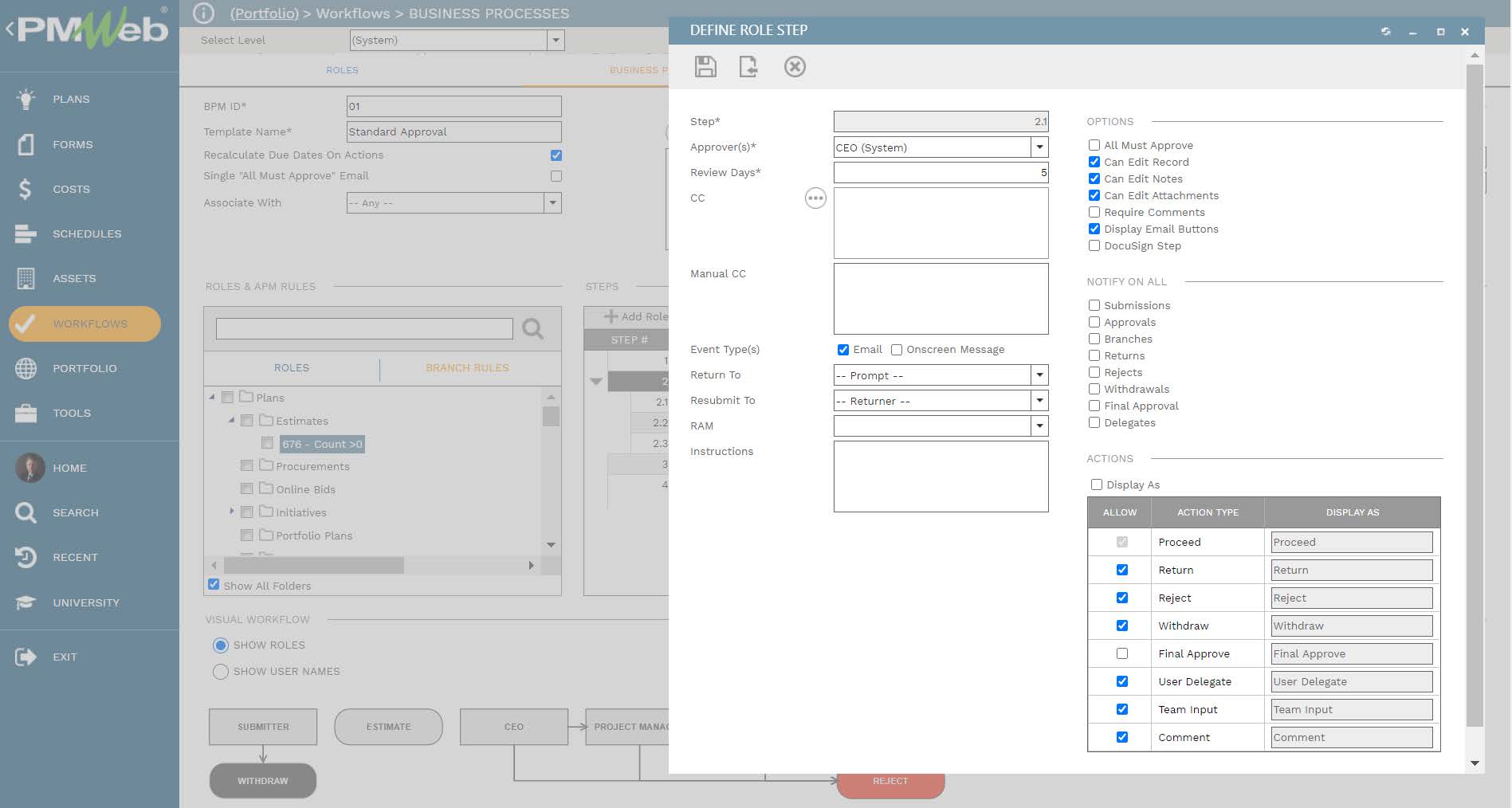Click the Review Days input field

[x=941, y=173]
